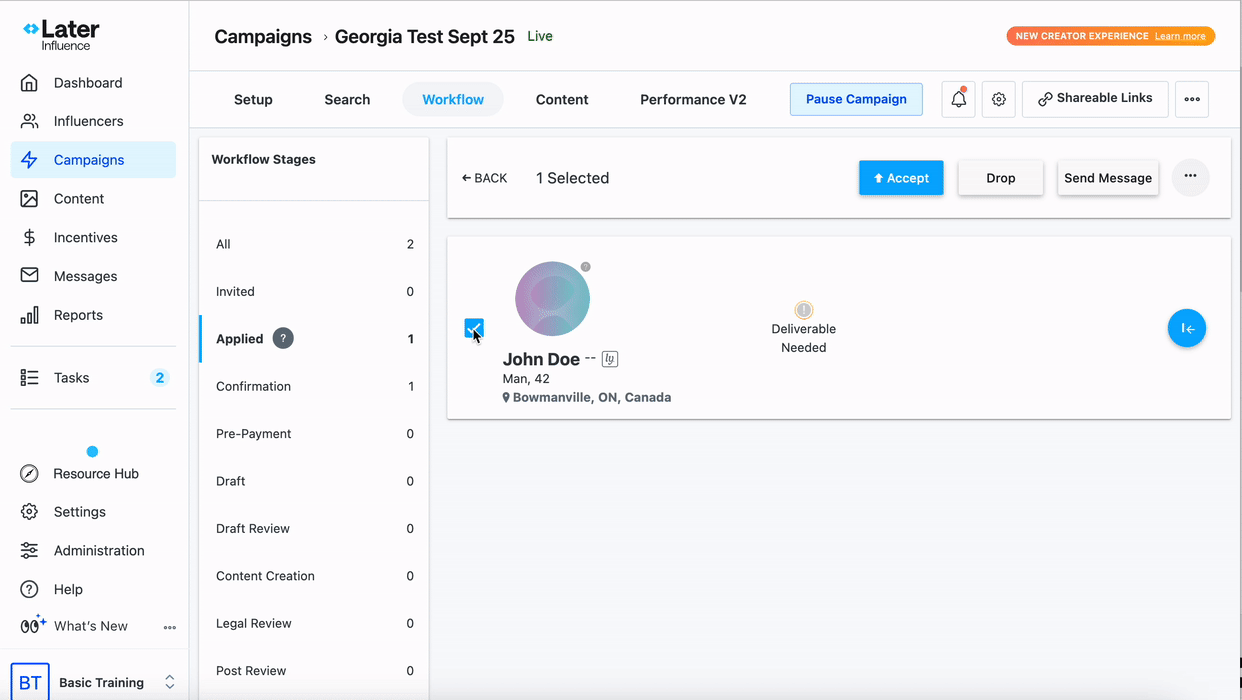Click the blue move-stage arrow button

click(1186, 328)
